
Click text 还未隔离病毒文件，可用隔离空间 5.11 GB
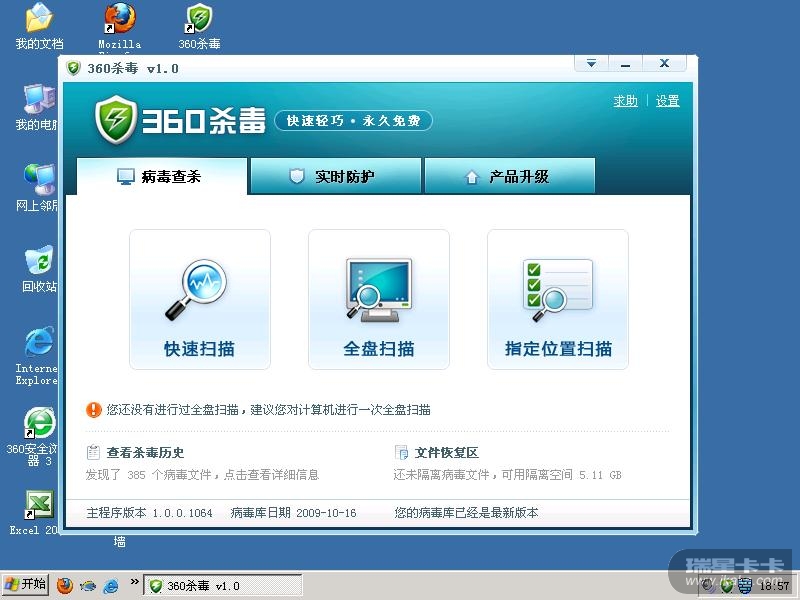(508, 475)
